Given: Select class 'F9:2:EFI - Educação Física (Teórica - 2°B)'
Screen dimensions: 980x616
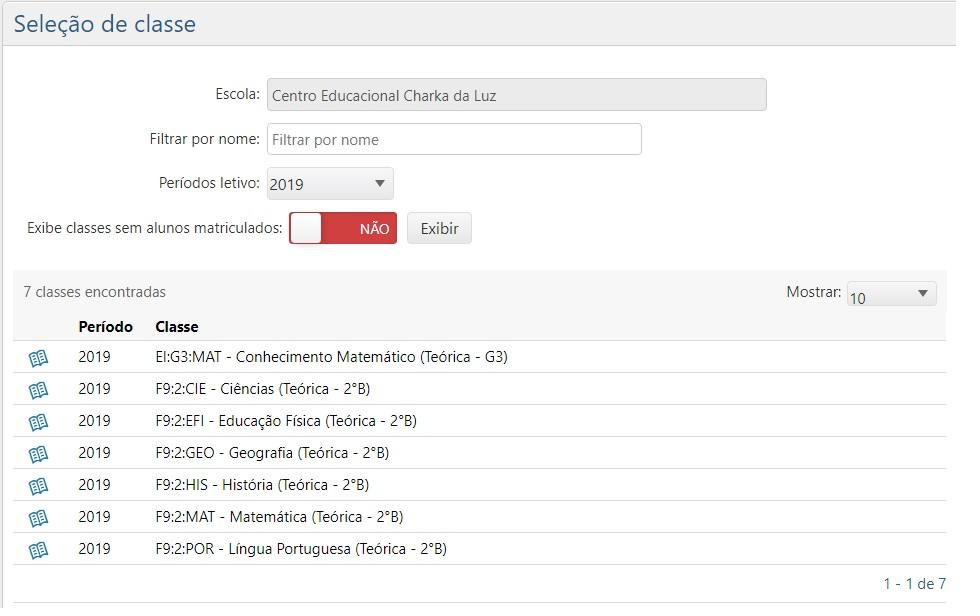Looking at the screenshot, I should [x=286, y=420].
